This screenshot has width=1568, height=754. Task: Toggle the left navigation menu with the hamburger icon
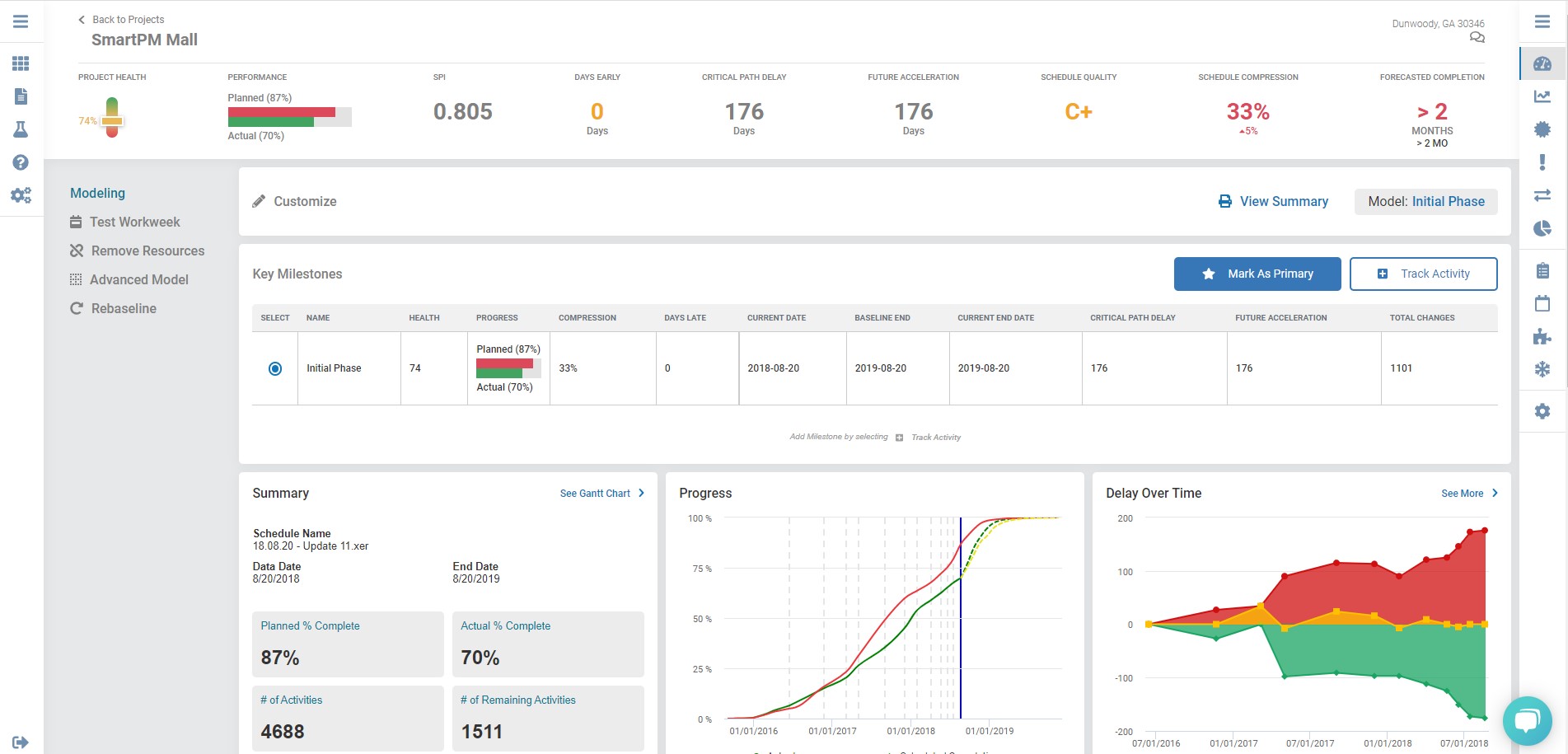click(x=21, y=21)
